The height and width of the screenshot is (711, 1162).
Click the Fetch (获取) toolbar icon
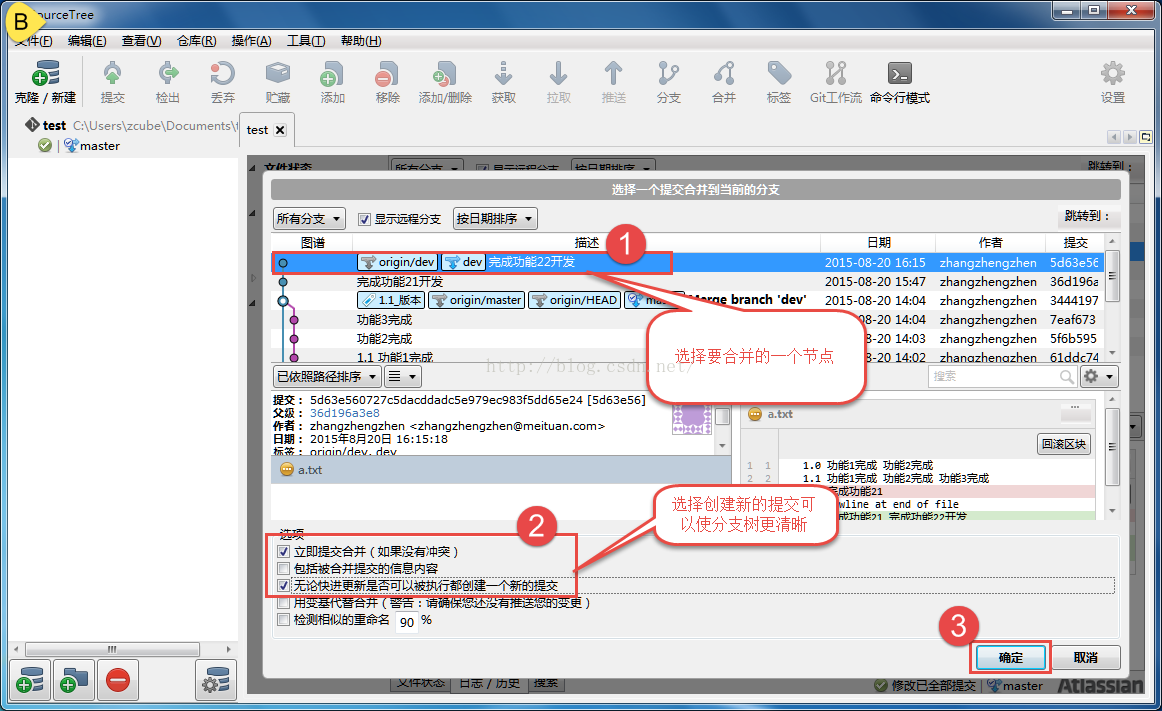(x=504, y=82)
